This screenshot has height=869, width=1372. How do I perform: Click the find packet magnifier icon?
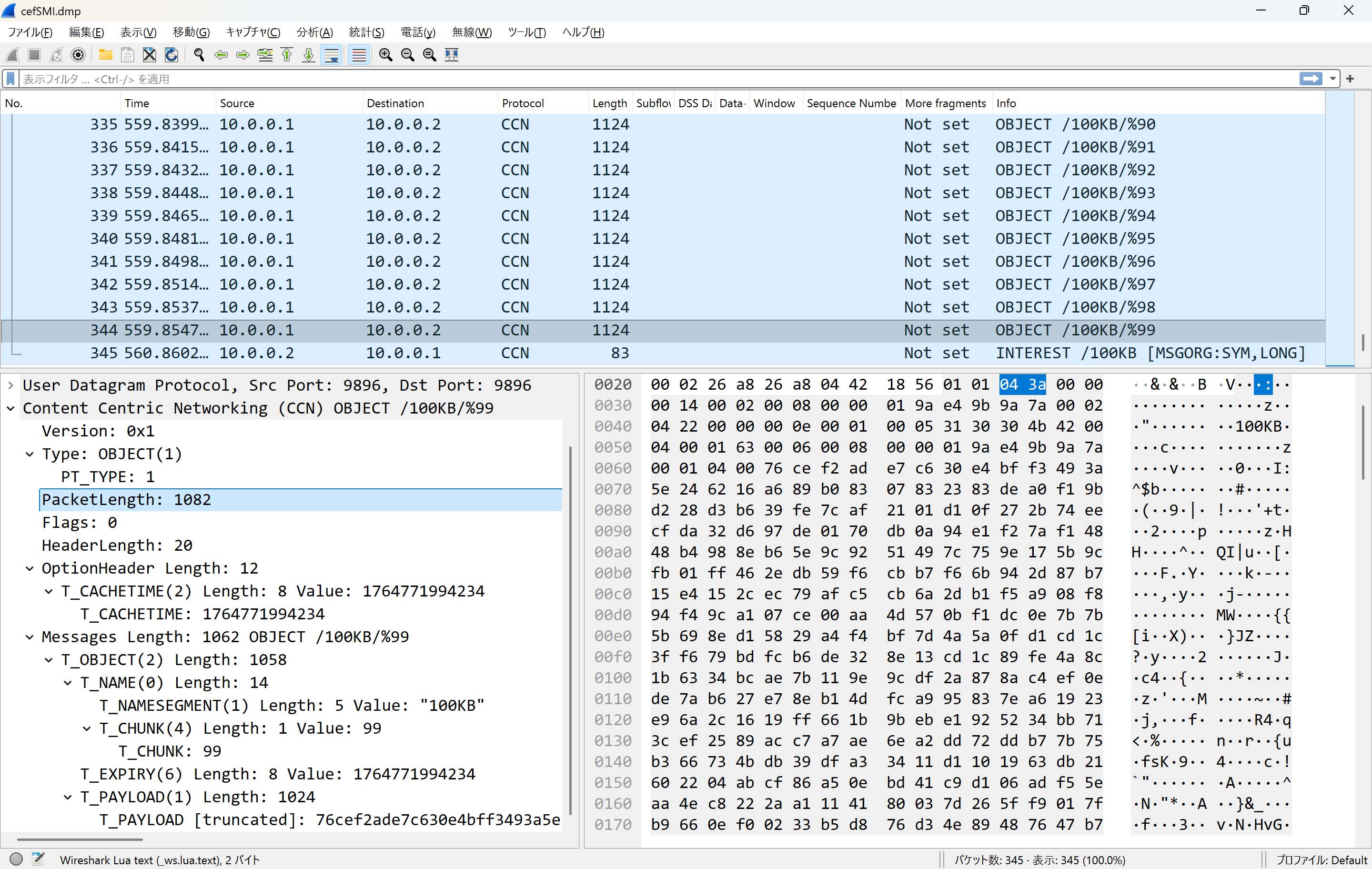[199, 55]
